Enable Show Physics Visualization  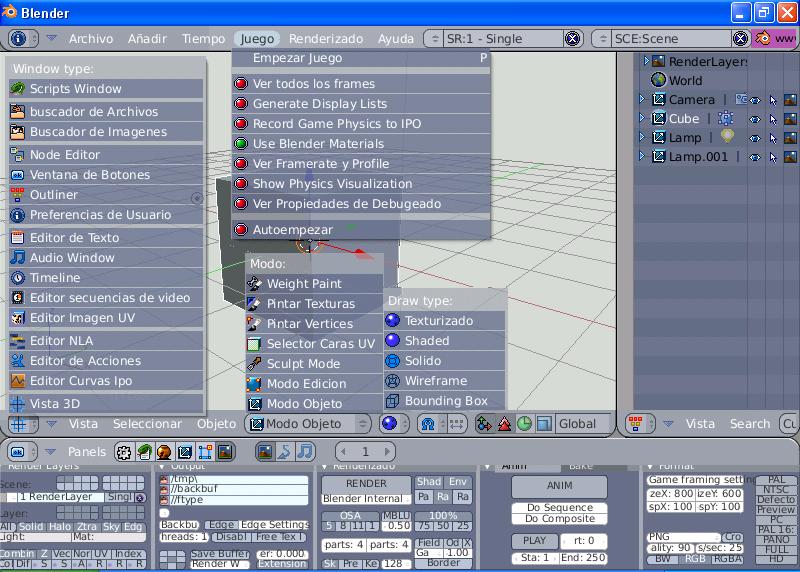click(x=361, y=184)
